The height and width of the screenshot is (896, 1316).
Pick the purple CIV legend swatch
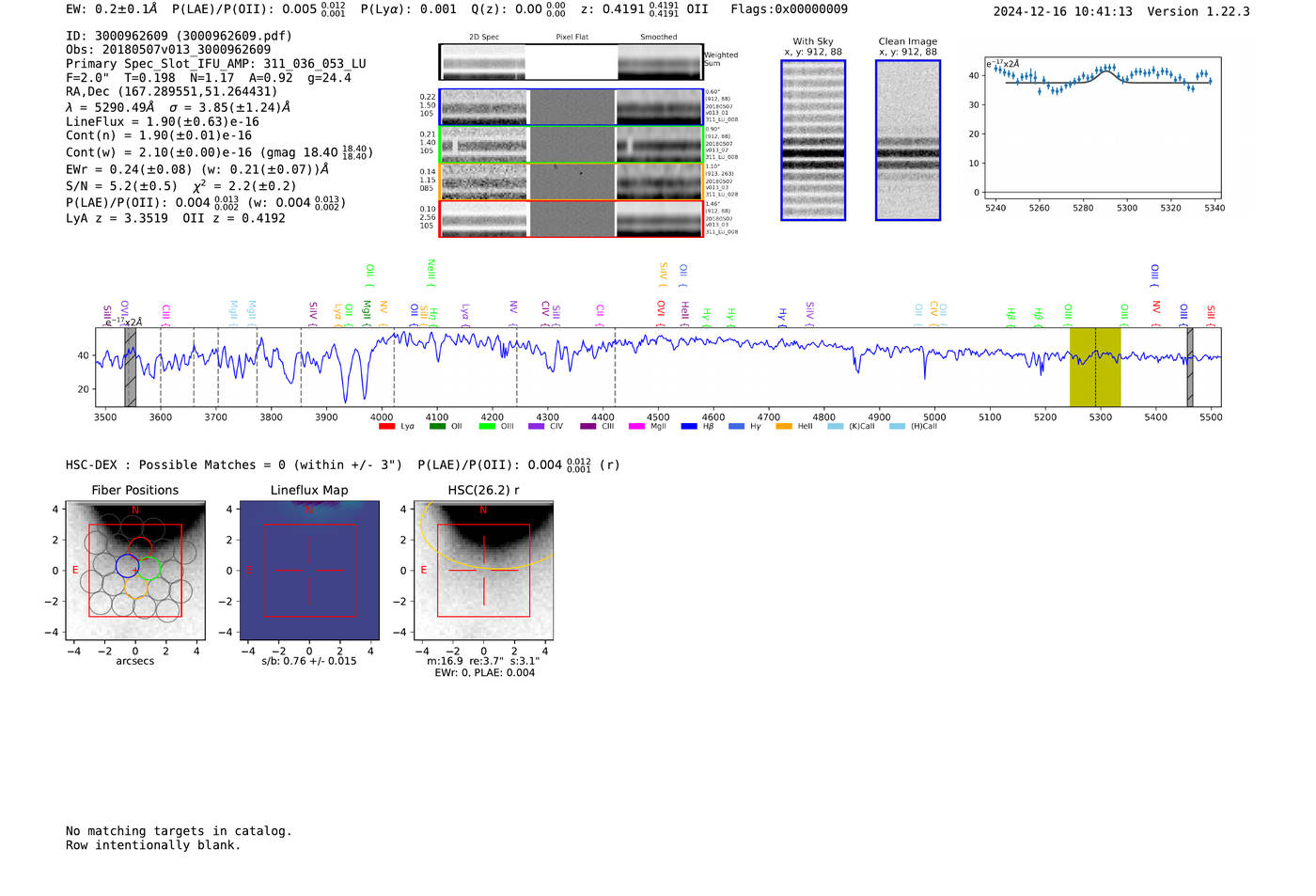537,427
